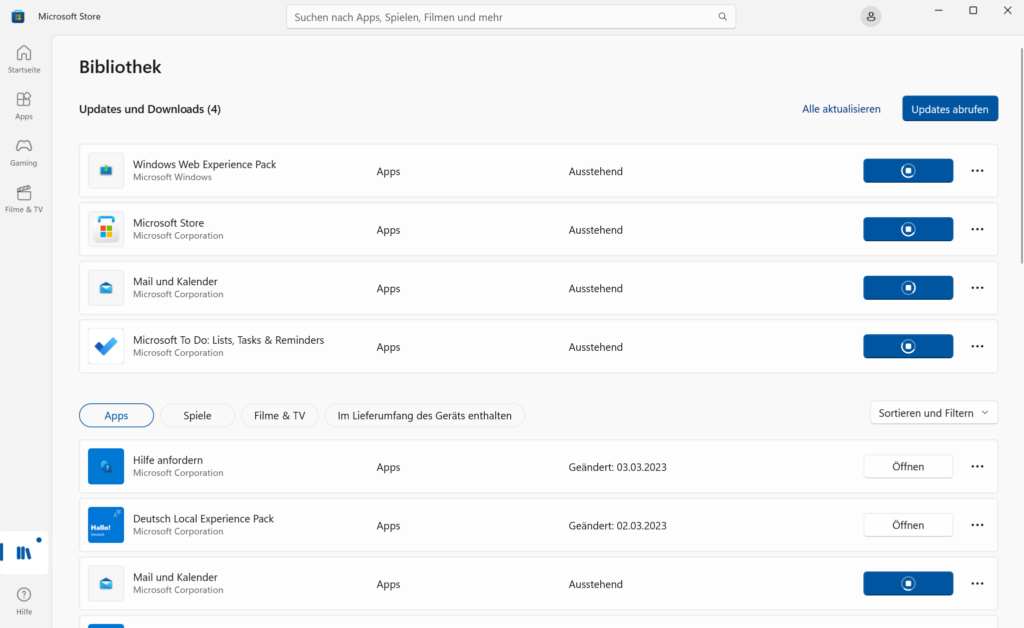This screenshot has width=1024, height=628.
Task: Open Sortieren und Filtern dropdown
Action: click(x=933, y=412)
